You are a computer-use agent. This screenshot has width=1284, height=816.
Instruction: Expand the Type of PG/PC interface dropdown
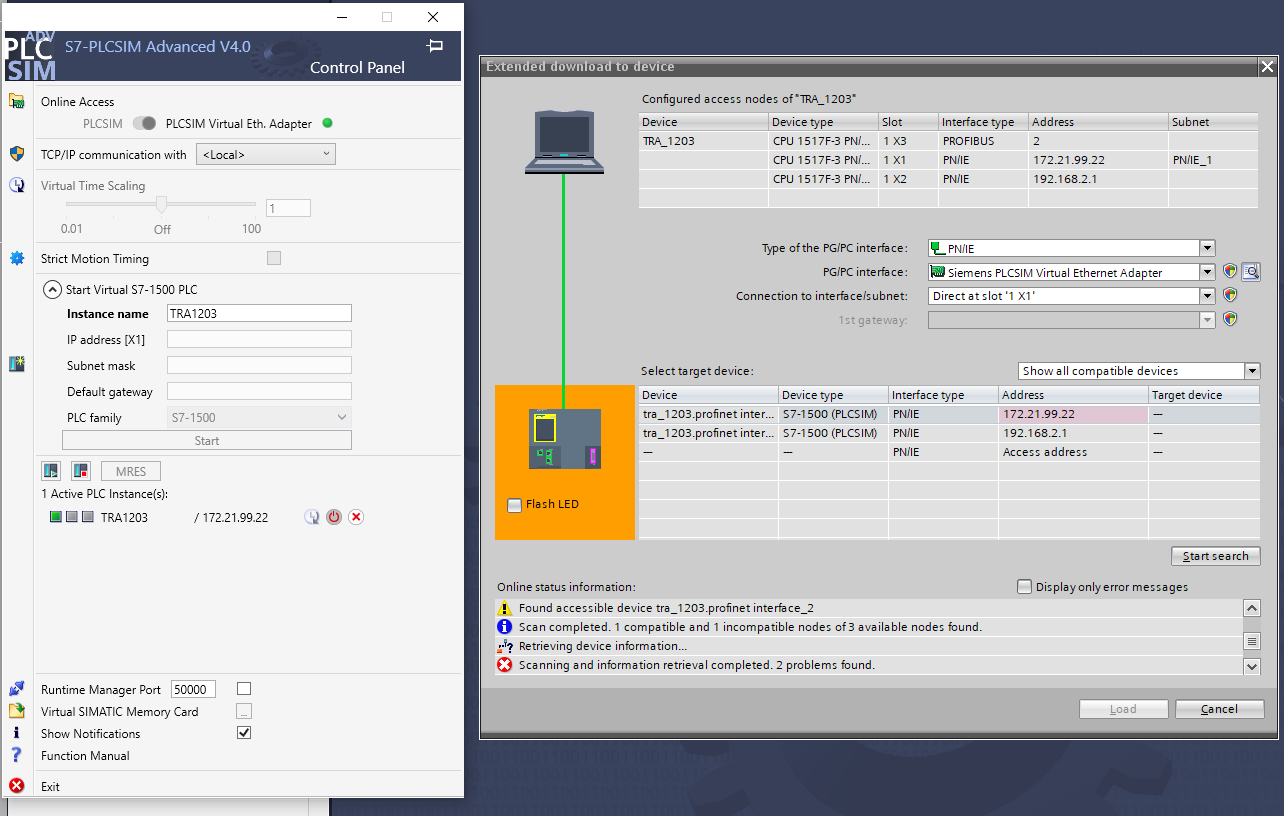click(1207, 248)
